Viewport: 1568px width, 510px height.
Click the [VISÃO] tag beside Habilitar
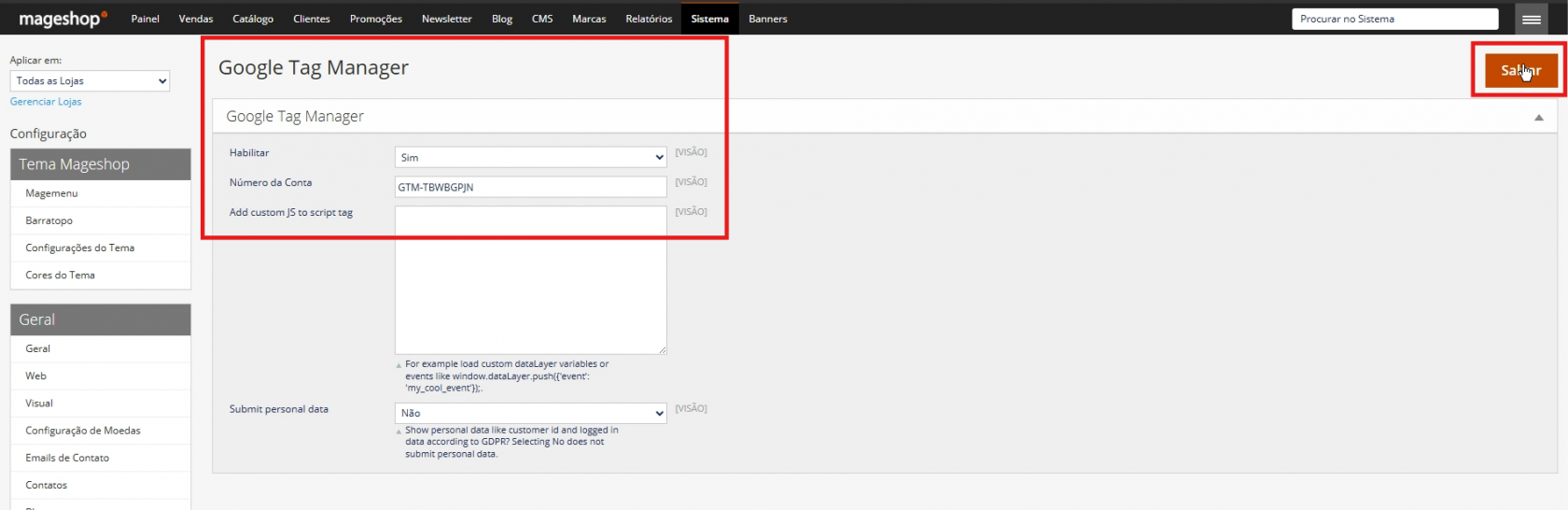(692, 152)
